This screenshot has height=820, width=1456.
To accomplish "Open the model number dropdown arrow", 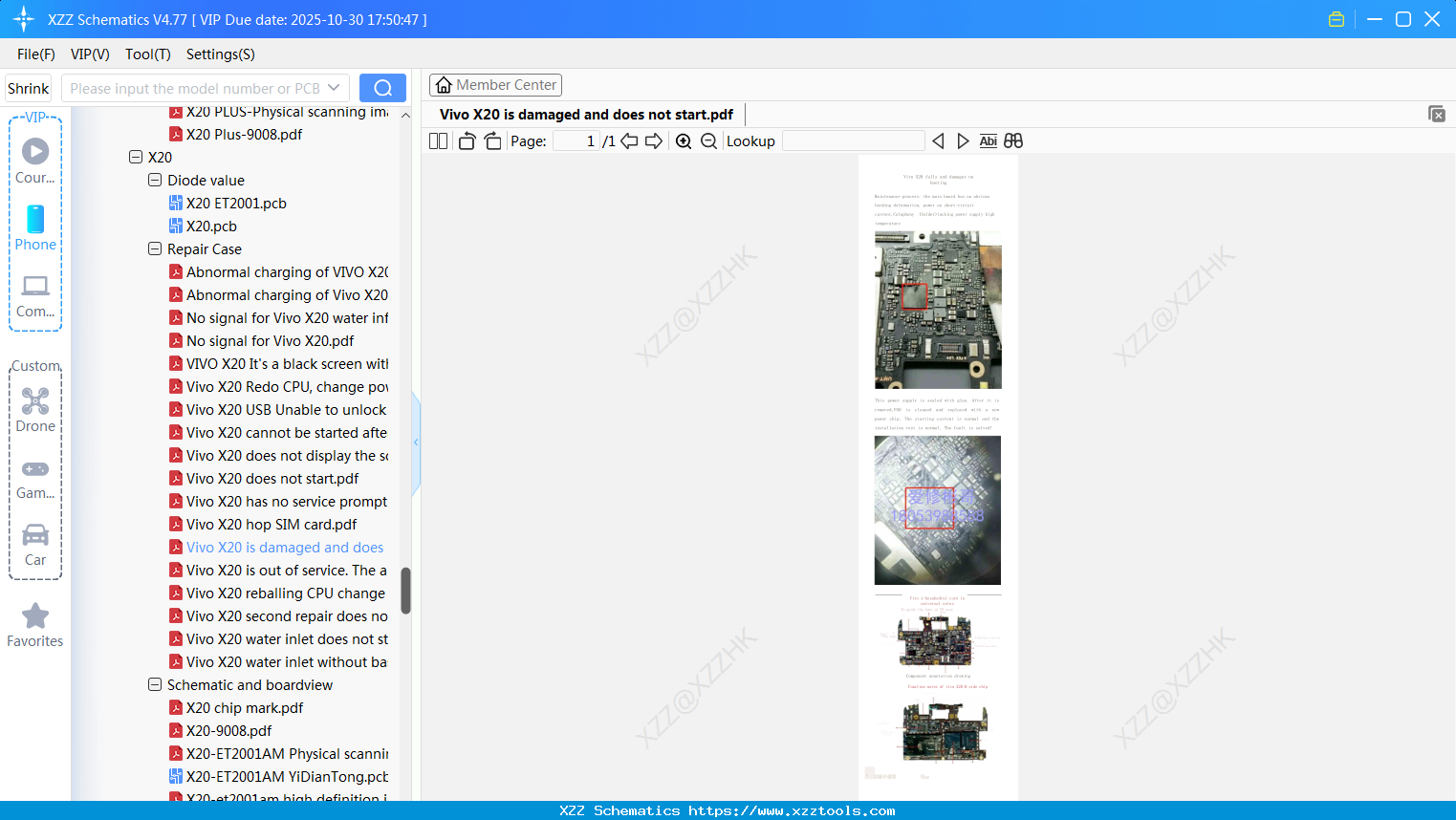I will 334,88.
